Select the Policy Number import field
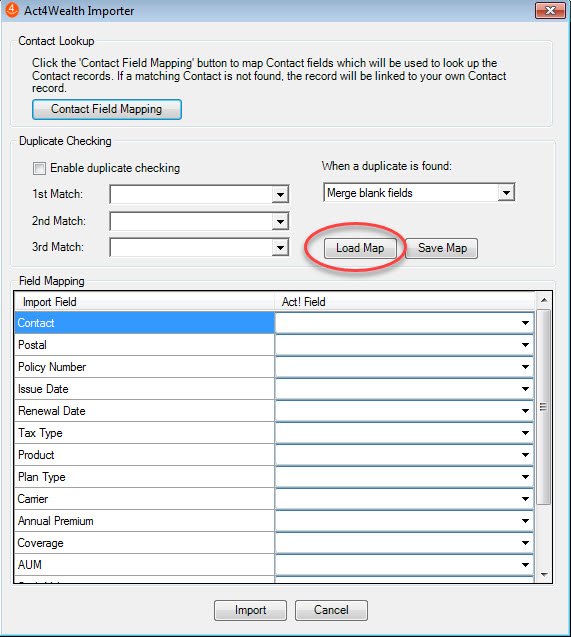 click(x=145, y=367)
